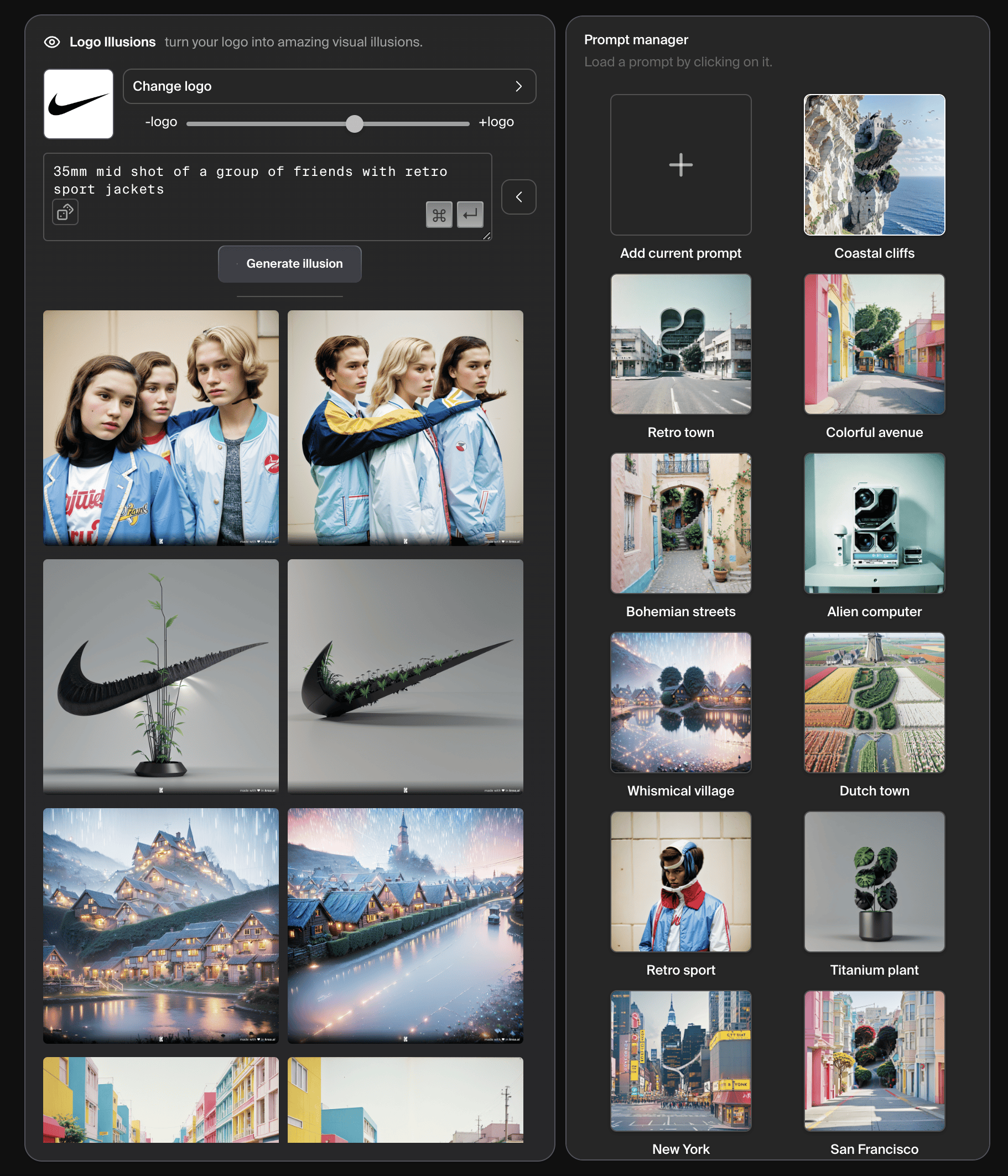Load the Coastal cliffs prompt

click(874, 165)
